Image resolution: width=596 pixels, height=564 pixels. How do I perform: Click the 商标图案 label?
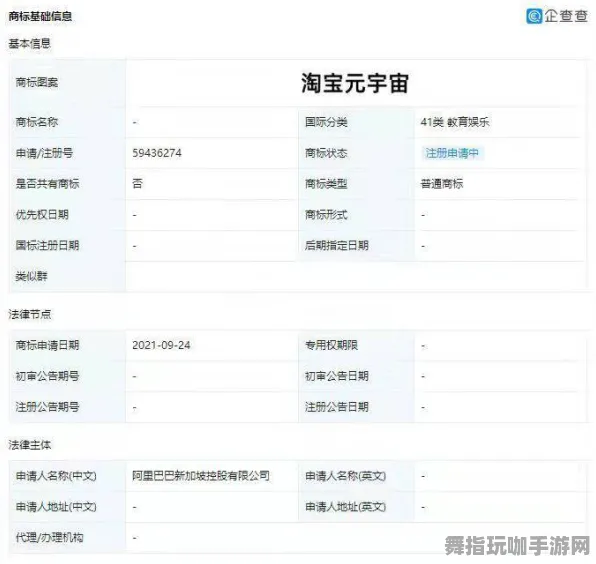37,82
